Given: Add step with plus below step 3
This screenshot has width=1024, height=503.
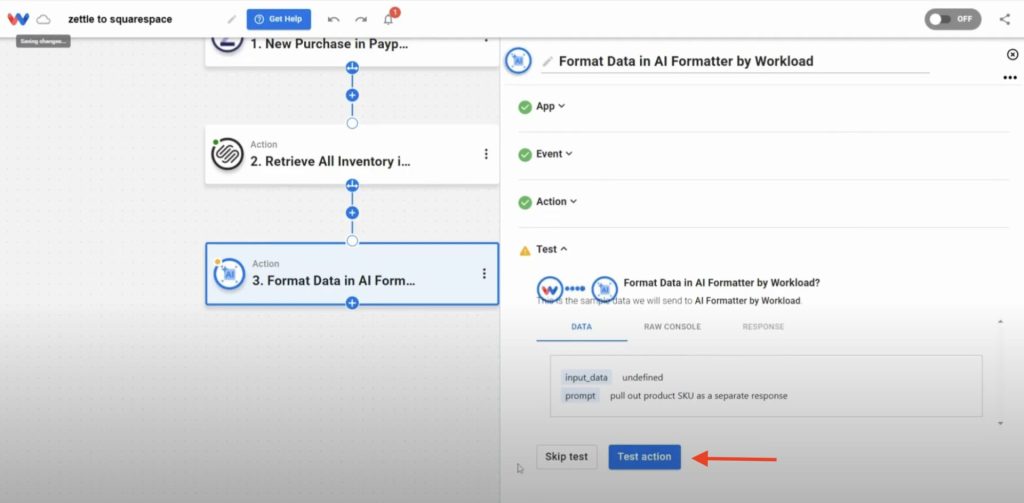Looking at the screenshot, I should pyautogui.click(x=352, y=303).
